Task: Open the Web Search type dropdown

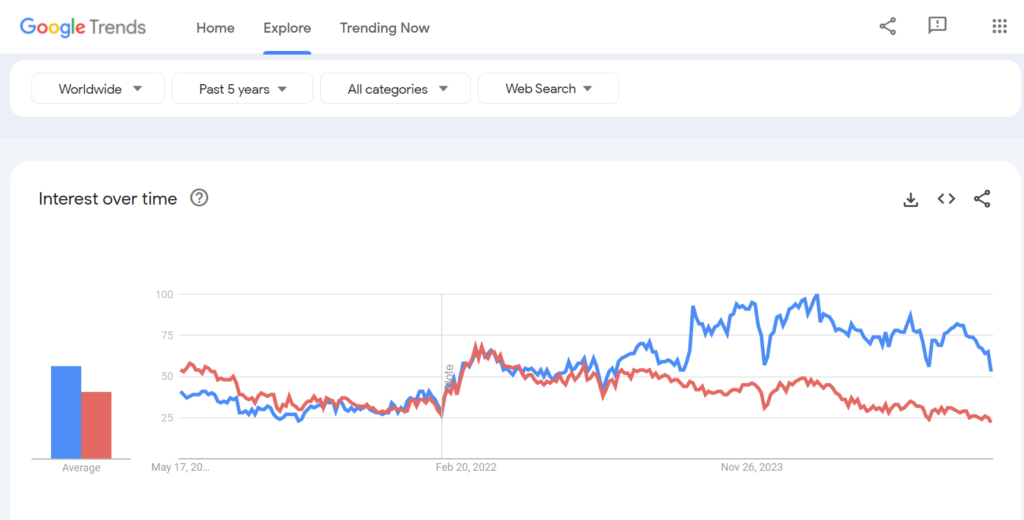Action: 548,89
